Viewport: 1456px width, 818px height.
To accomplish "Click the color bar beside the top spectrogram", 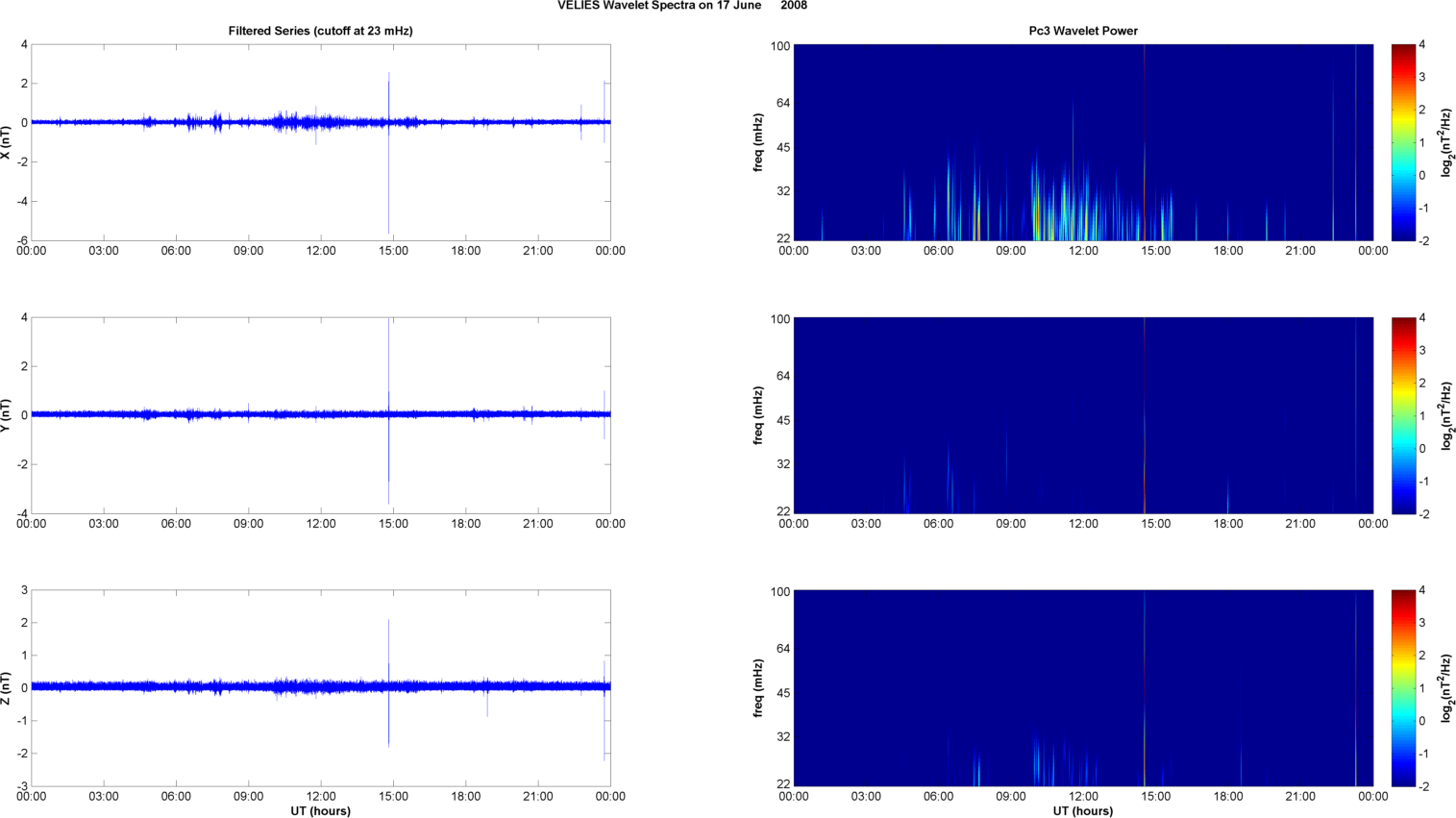I will click(x=1403, y=142).
